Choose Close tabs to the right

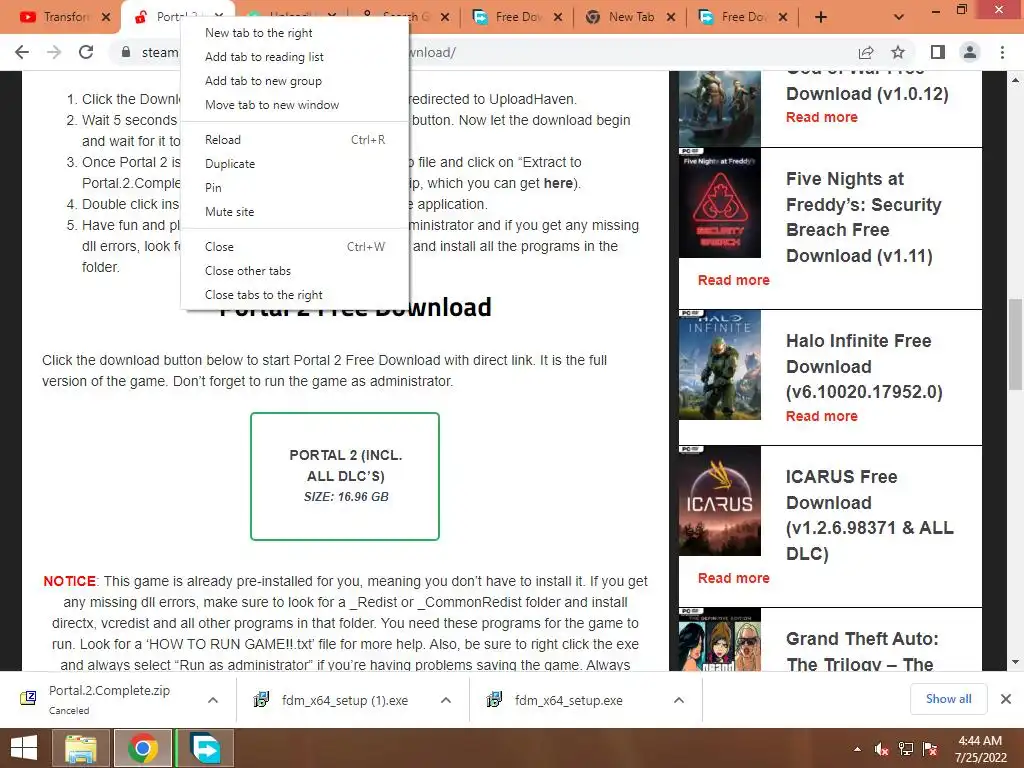click(295, 295)
